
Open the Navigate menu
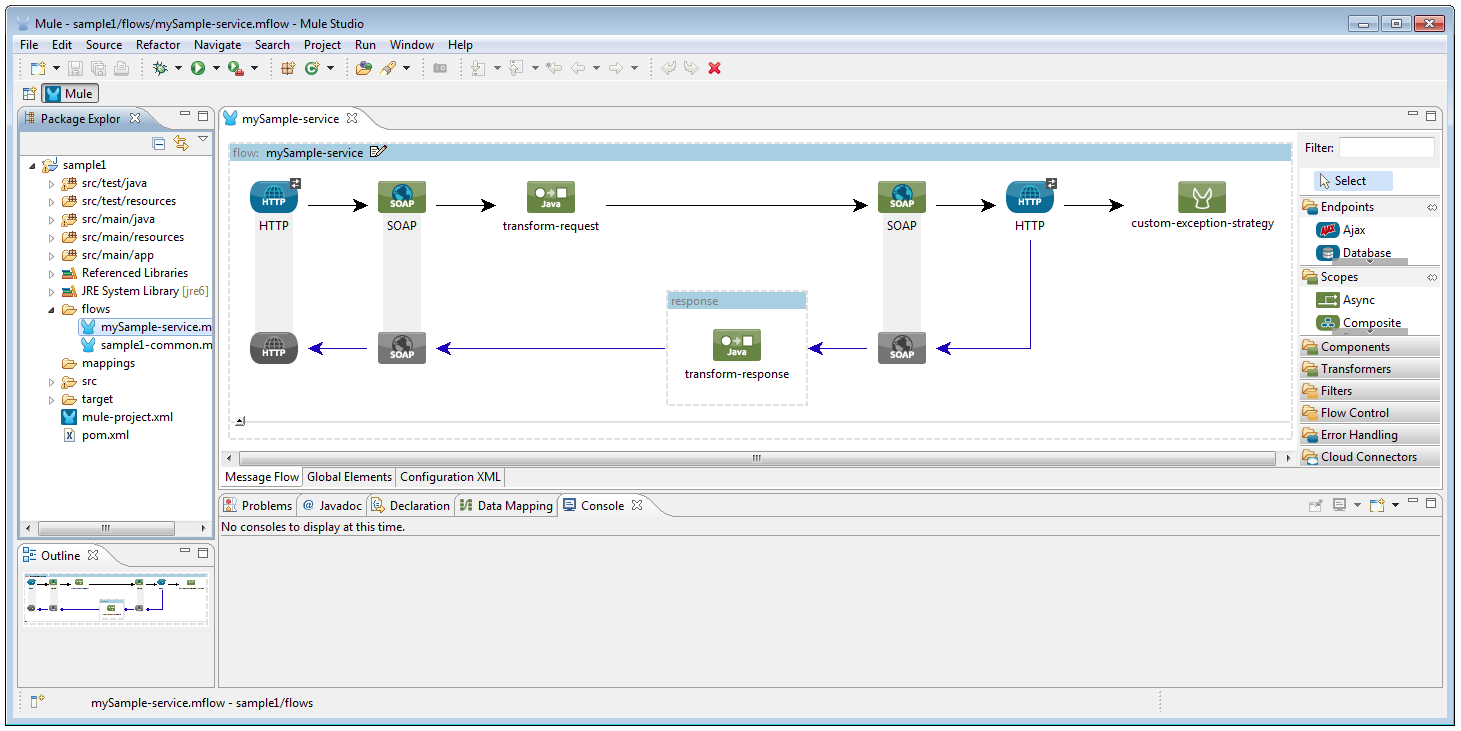217,45
